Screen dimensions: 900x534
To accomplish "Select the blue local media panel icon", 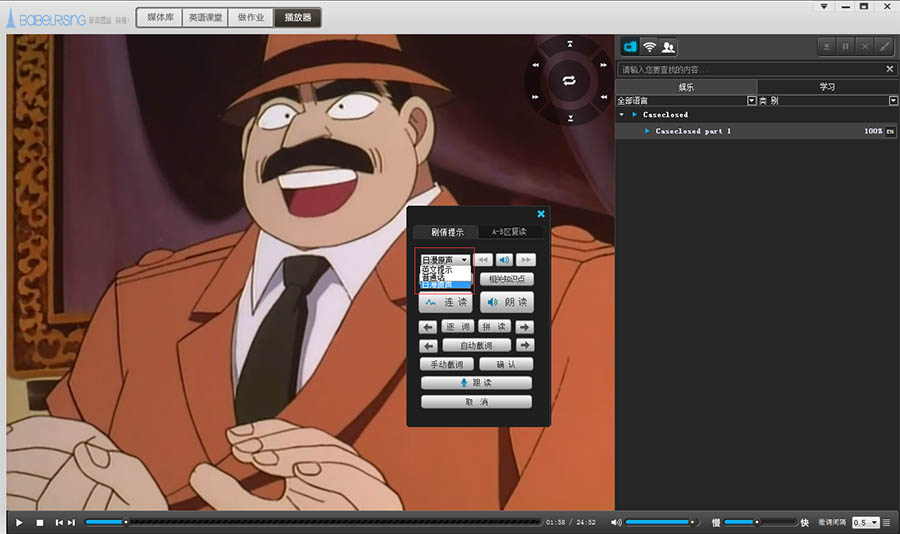I will pyautogui.click(x=630, y=47).
